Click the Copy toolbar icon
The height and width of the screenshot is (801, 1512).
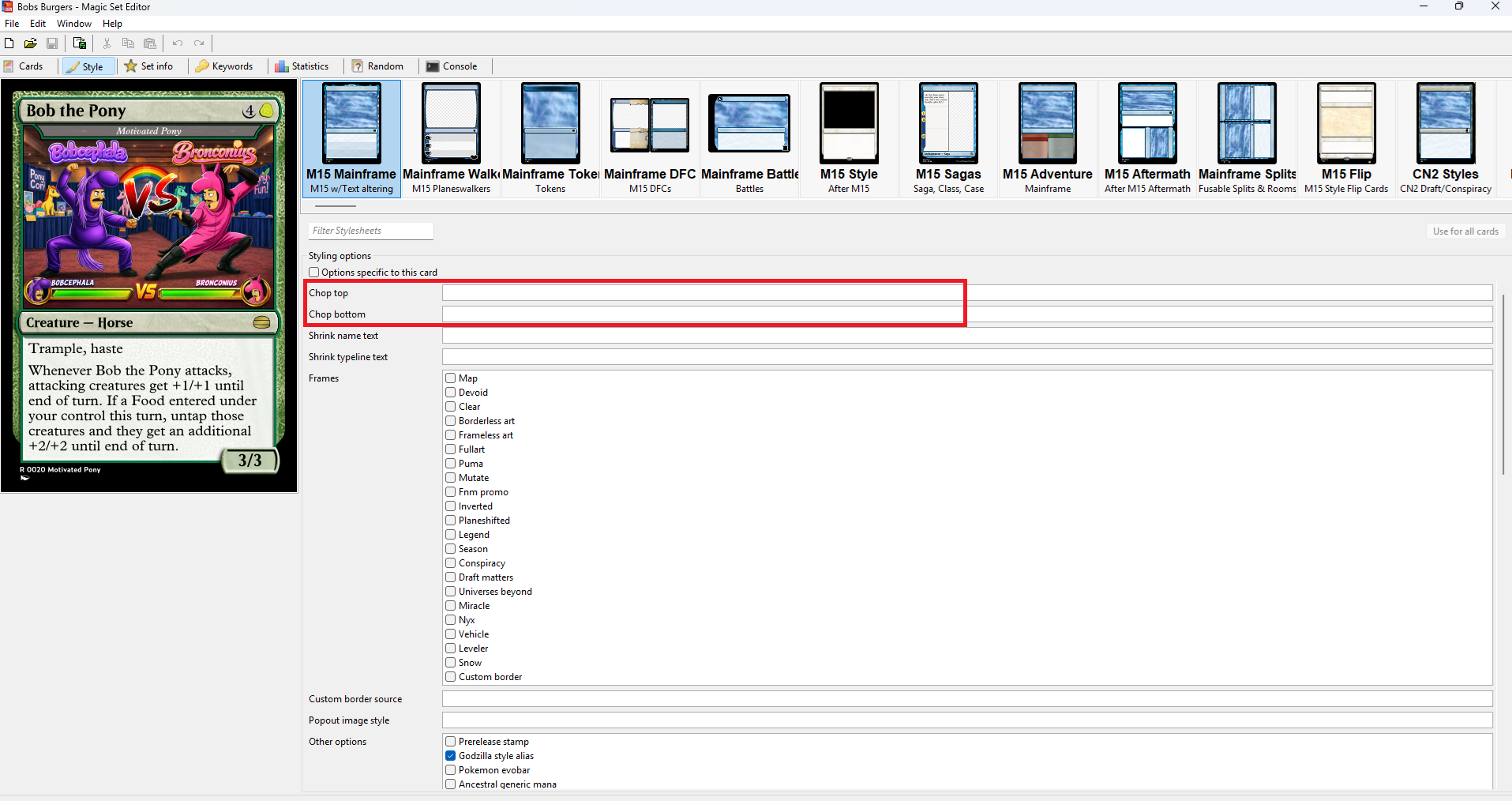[x=128, y=43]
